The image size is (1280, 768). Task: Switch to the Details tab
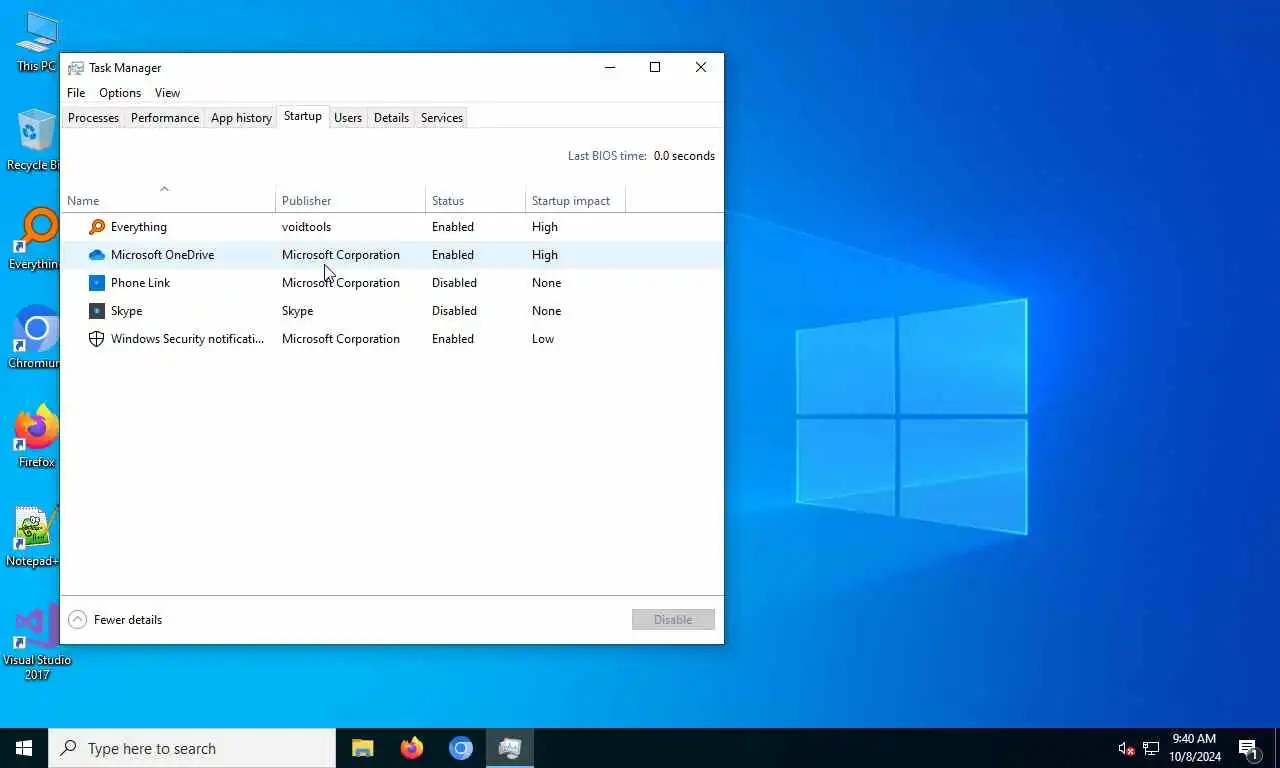tap(391, 118)
